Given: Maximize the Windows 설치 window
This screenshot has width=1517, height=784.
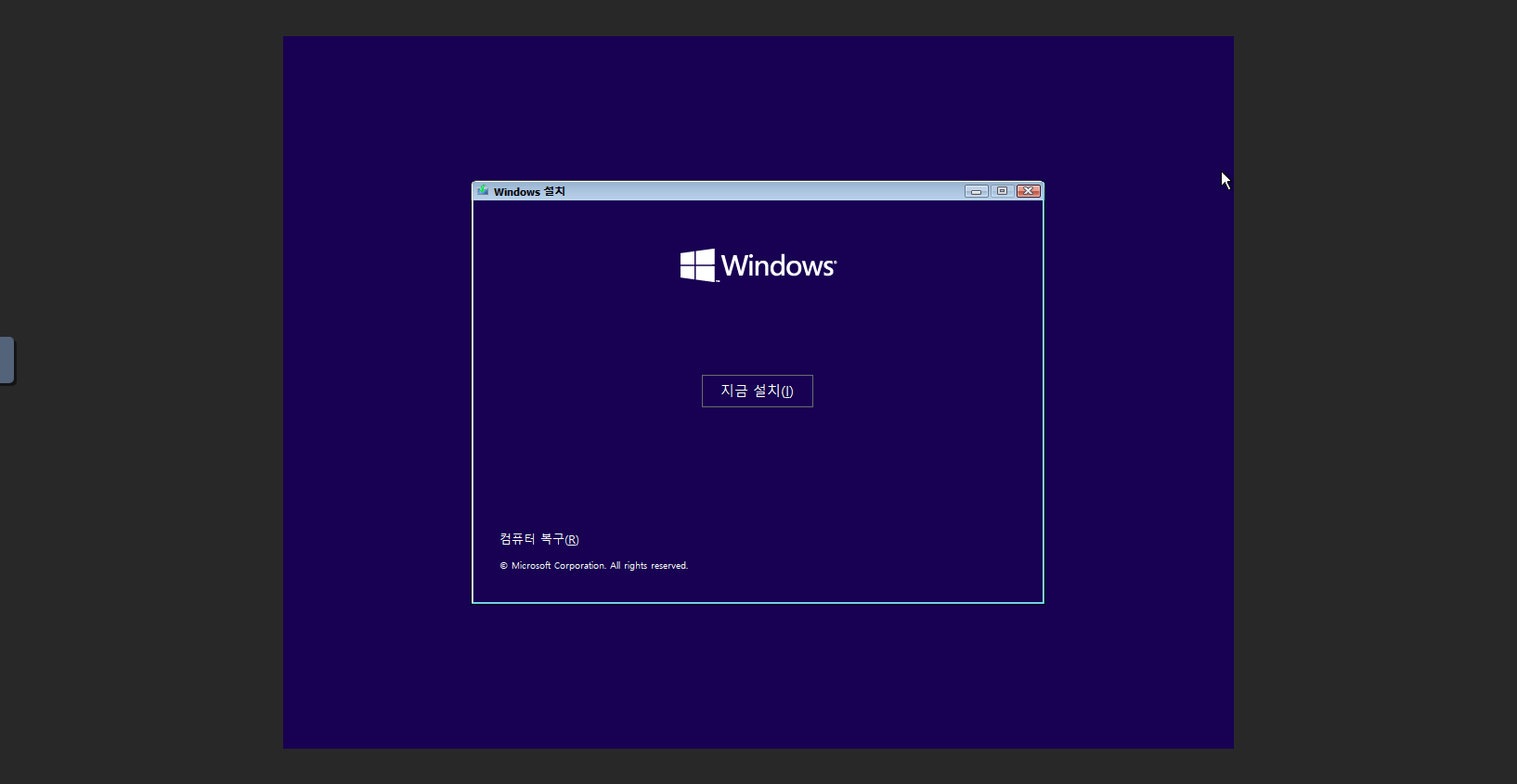Looking at the screenshot, I should coord(1002,191).
